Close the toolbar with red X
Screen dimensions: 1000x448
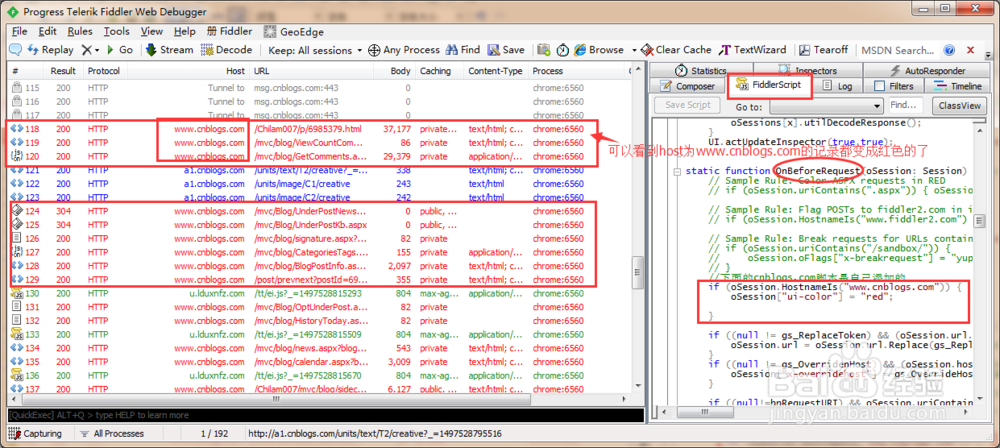pos(971,50)
